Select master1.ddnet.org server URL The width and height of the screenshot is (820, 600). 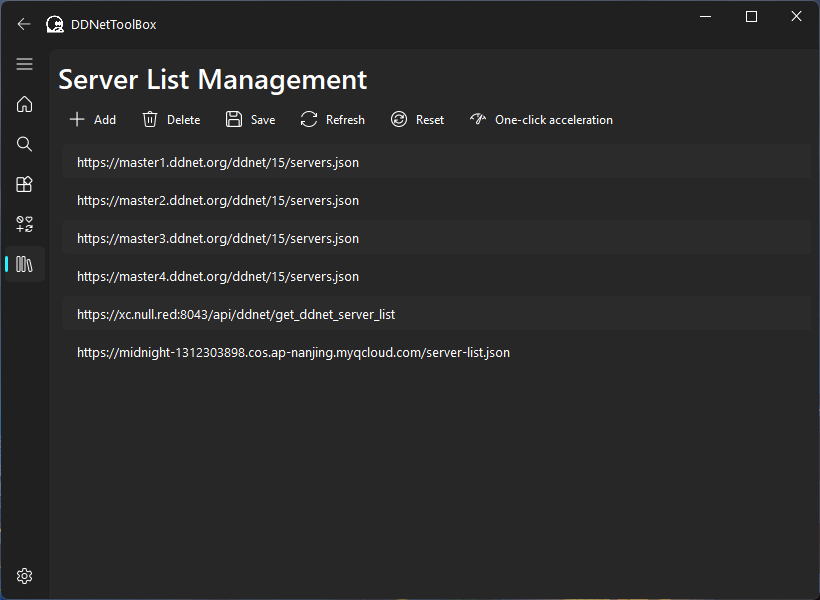pos(436,163)
